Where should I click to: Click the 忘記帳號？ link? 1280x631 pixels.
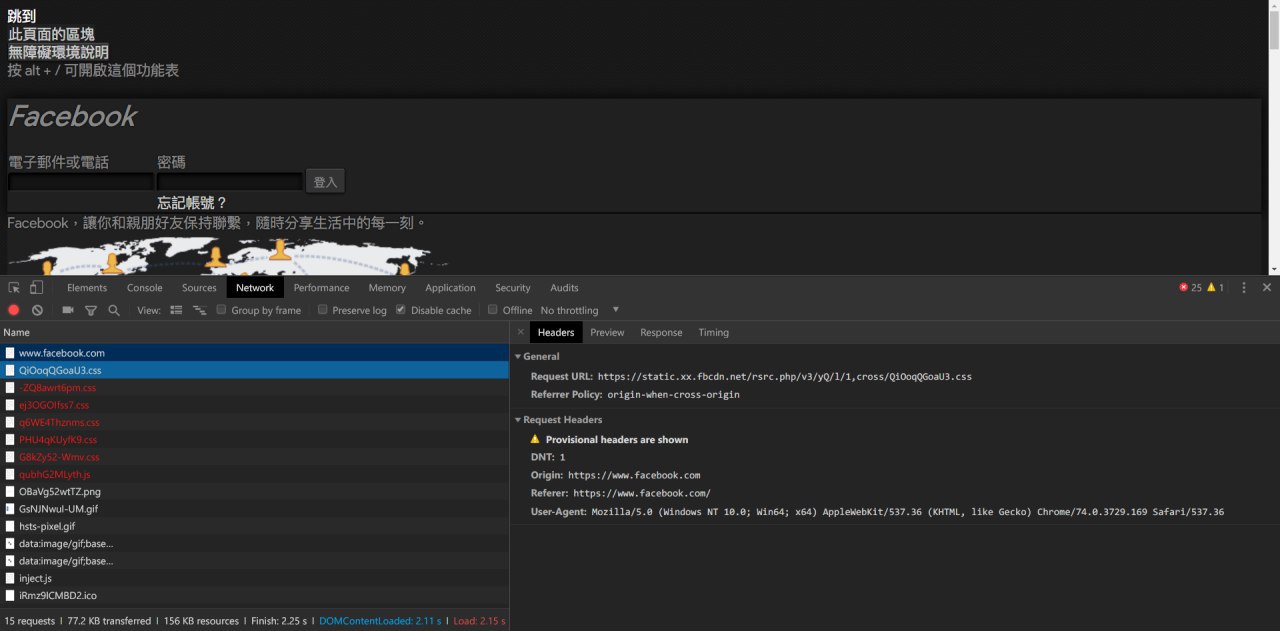pos(192,203)
